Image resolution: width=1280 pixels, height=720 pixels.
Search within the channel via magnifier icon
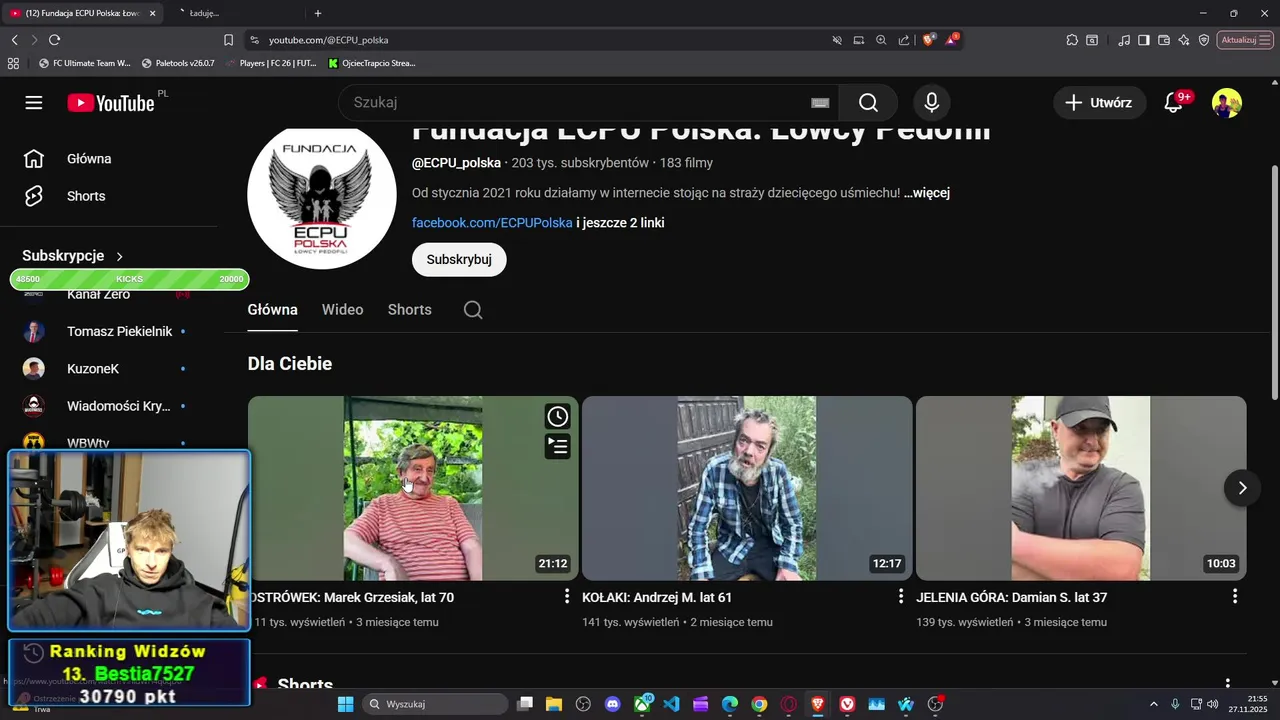pos(473,310)
